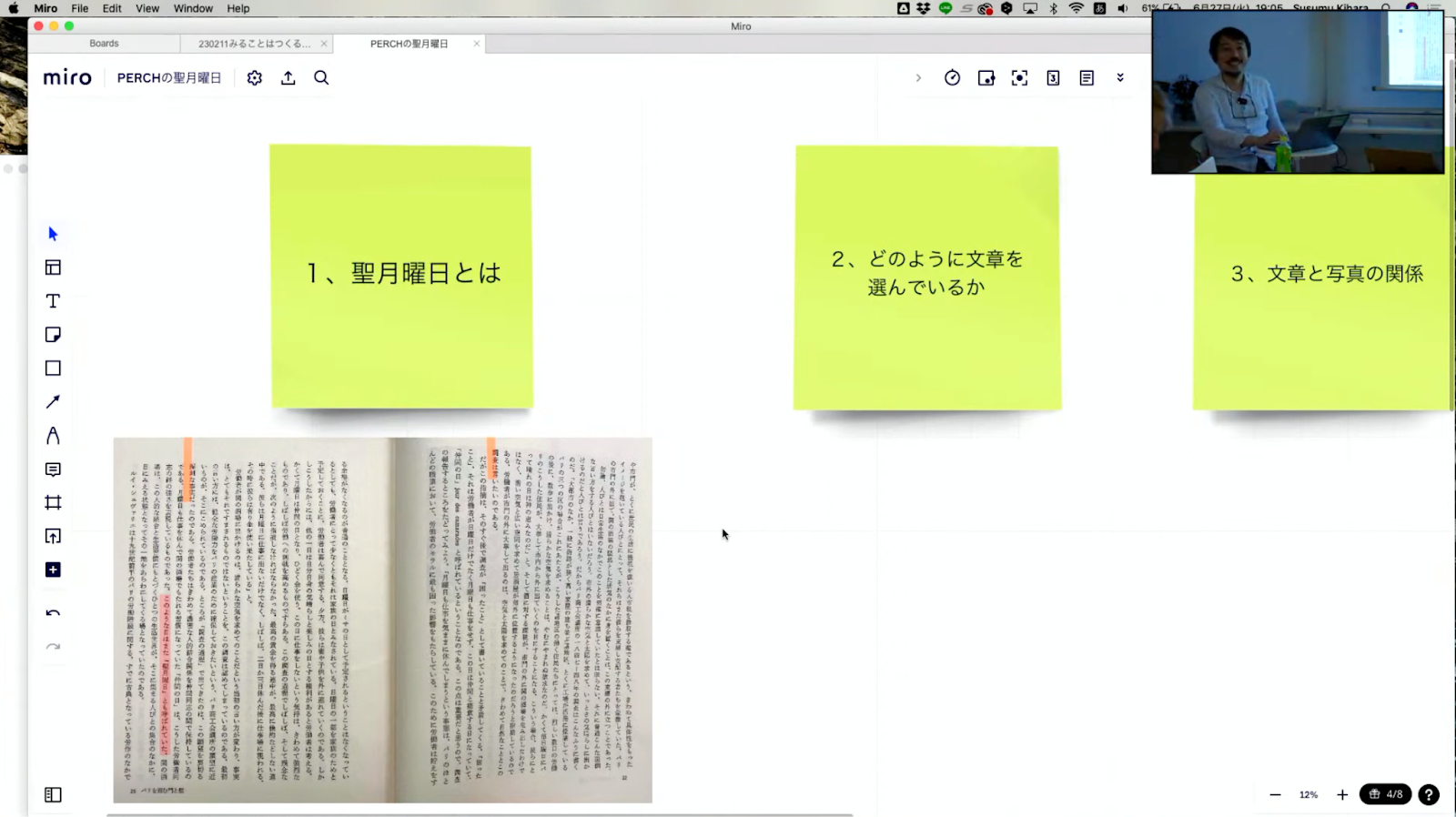Image resolution: width=1456 pixels, height=817 pixels.
Task: Click the 4/8 learning progress button
Action: point(1385,794)
